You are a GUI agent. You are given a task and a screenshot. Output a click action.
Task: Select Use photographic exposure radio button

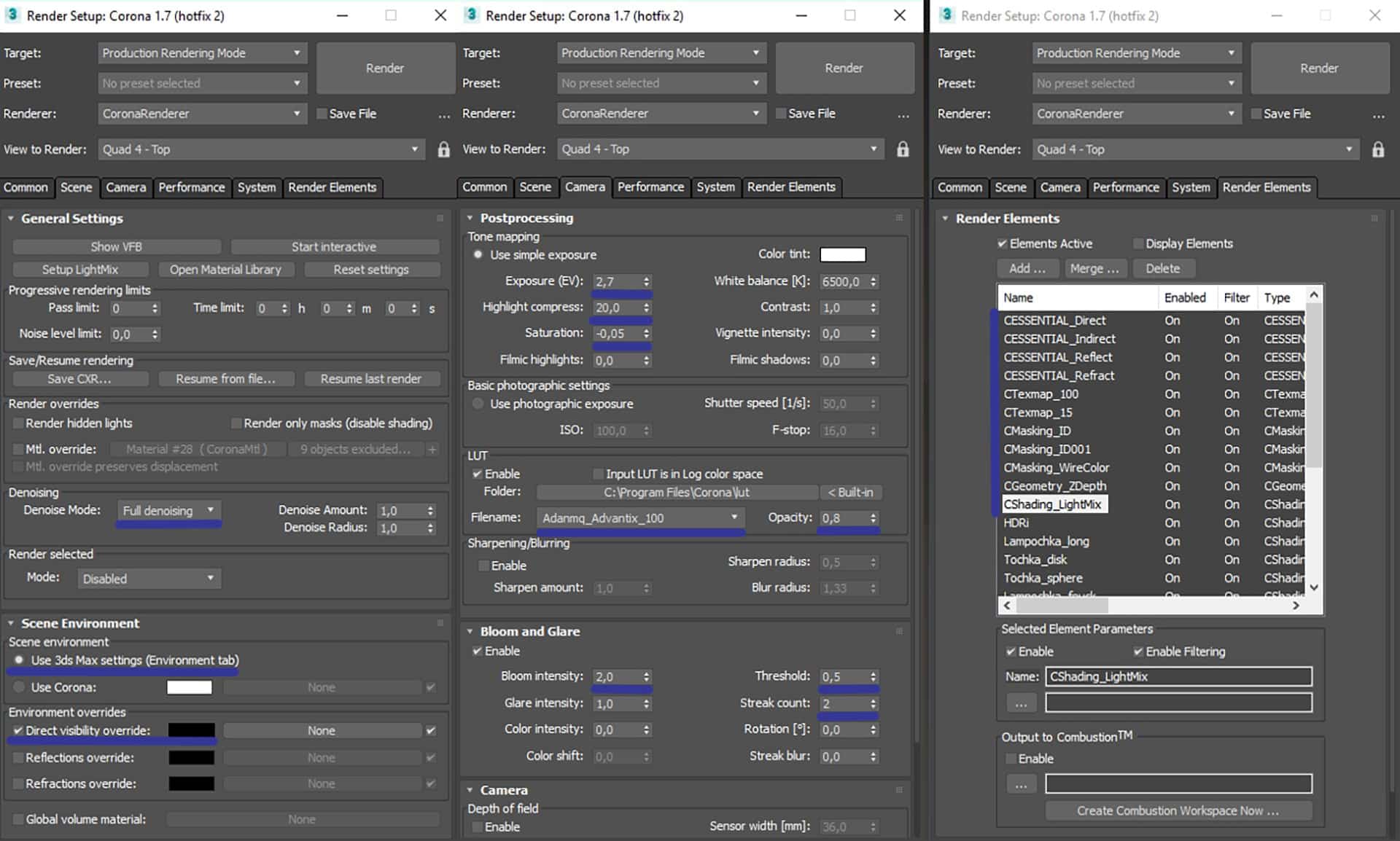tap(478, 404)
